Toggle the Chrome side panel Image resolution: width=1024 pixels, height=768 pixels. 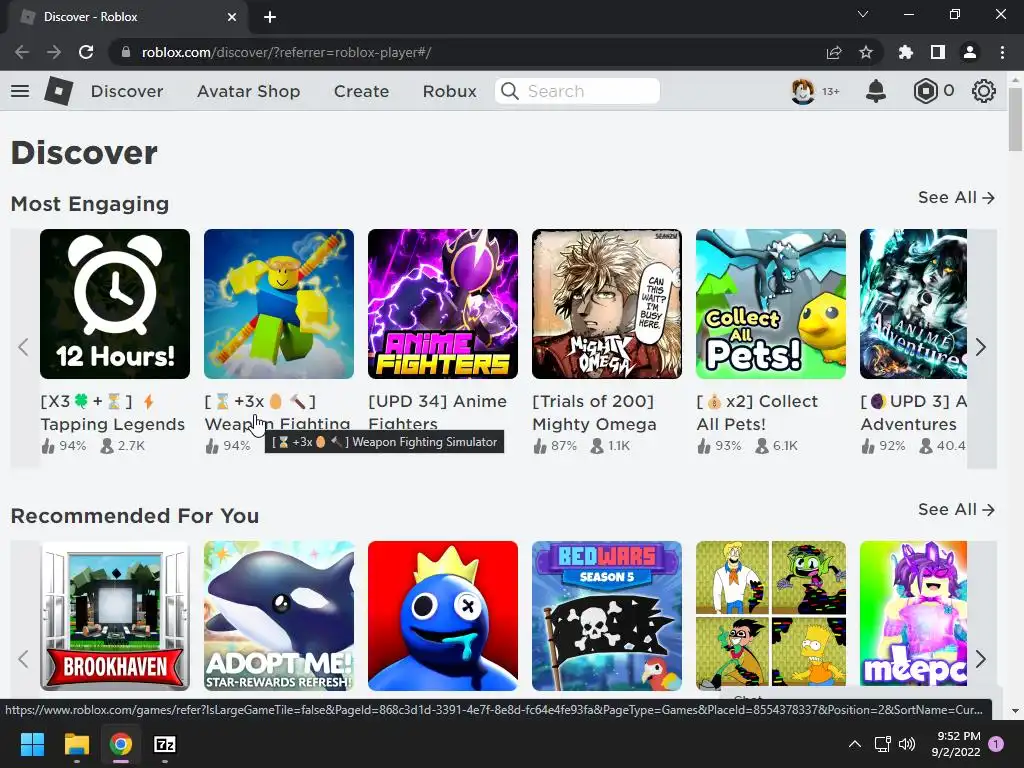[x=938, y=52]
